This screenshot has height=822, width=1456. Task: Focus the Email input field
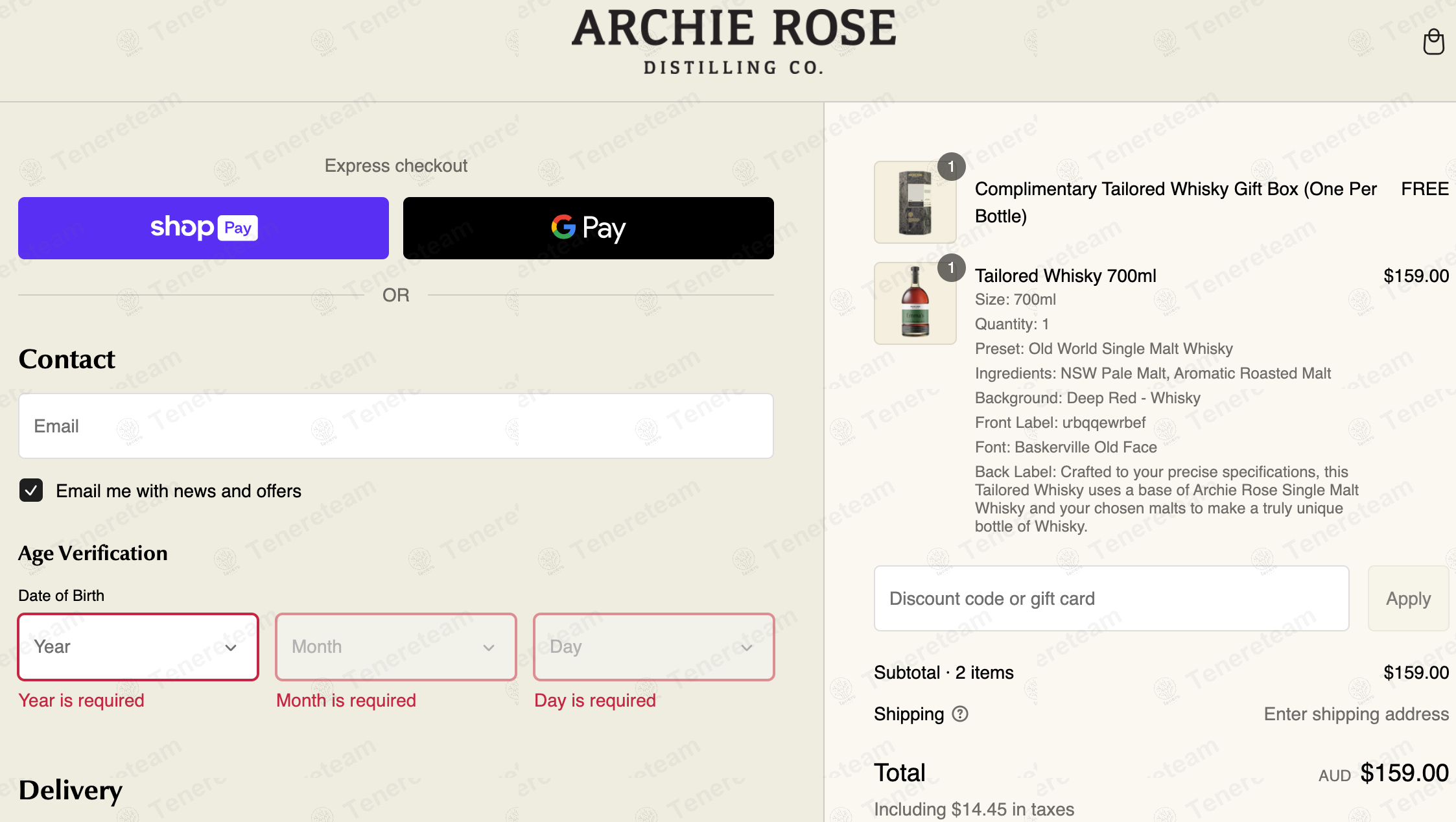pos(395,426)
